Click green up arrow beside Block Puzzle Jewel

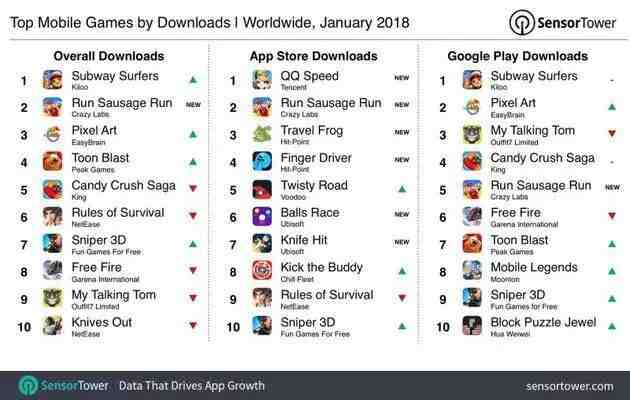pyautogui.click(x=612, y=326)
